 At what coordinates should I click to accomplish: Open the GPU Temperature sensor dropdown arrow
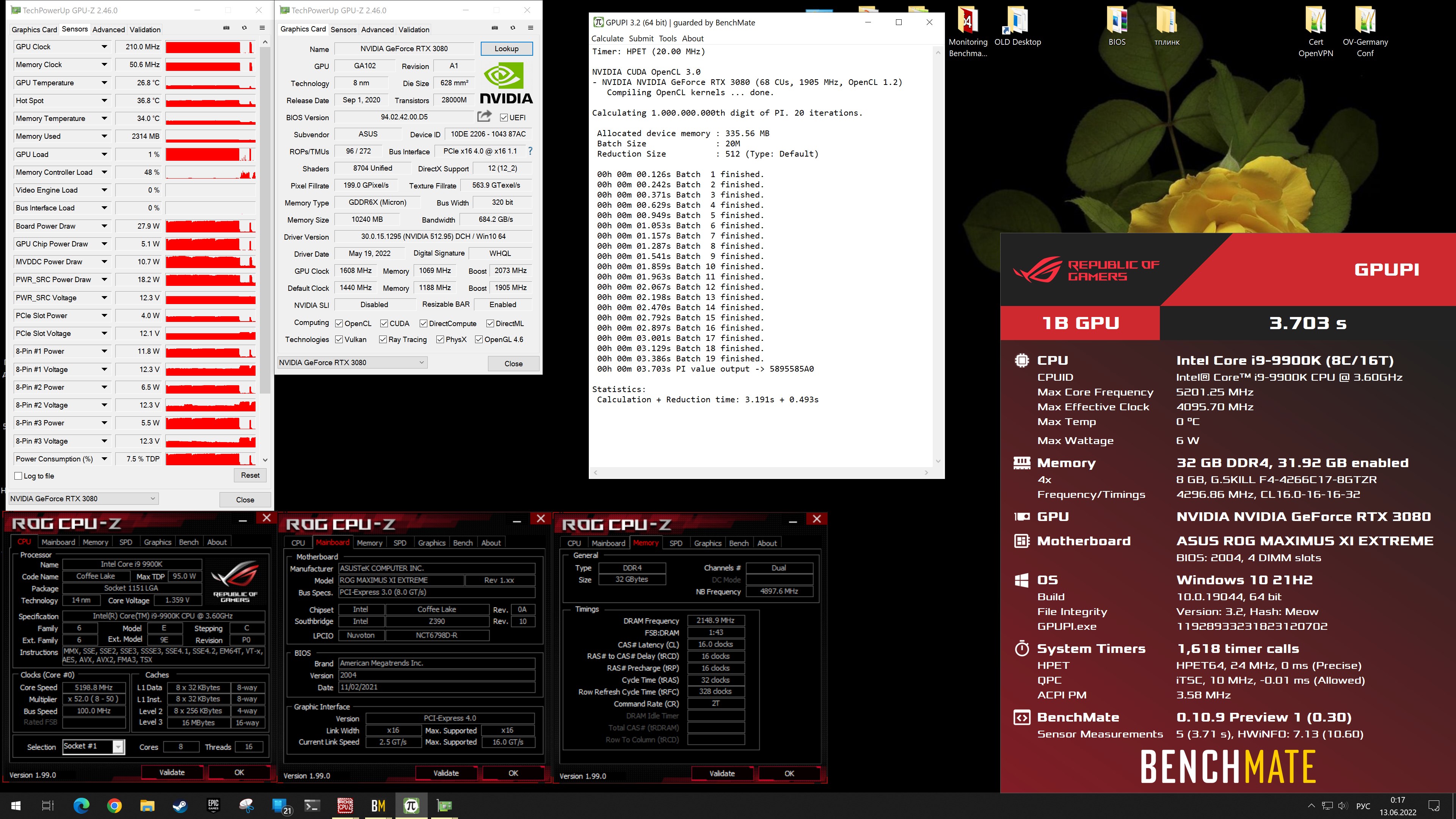(x=105, y=83)
